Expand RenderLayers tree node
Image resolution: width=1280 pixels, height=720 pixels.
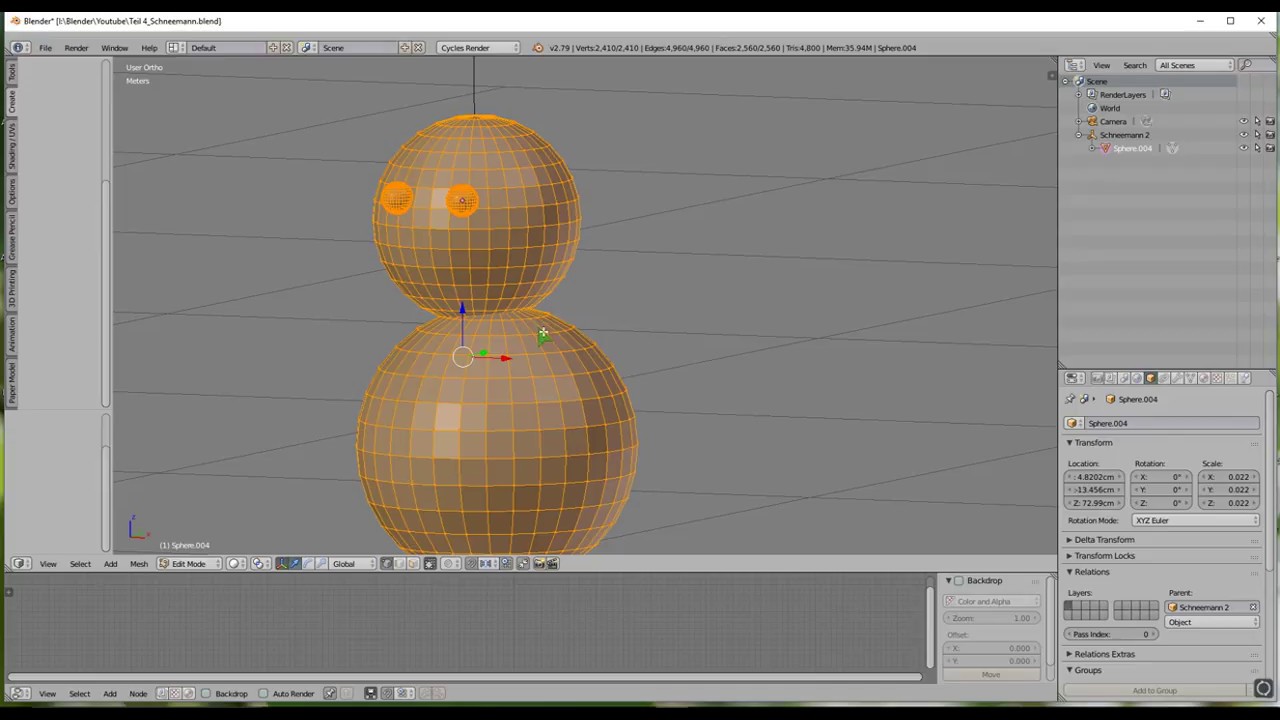(1079, 95)
